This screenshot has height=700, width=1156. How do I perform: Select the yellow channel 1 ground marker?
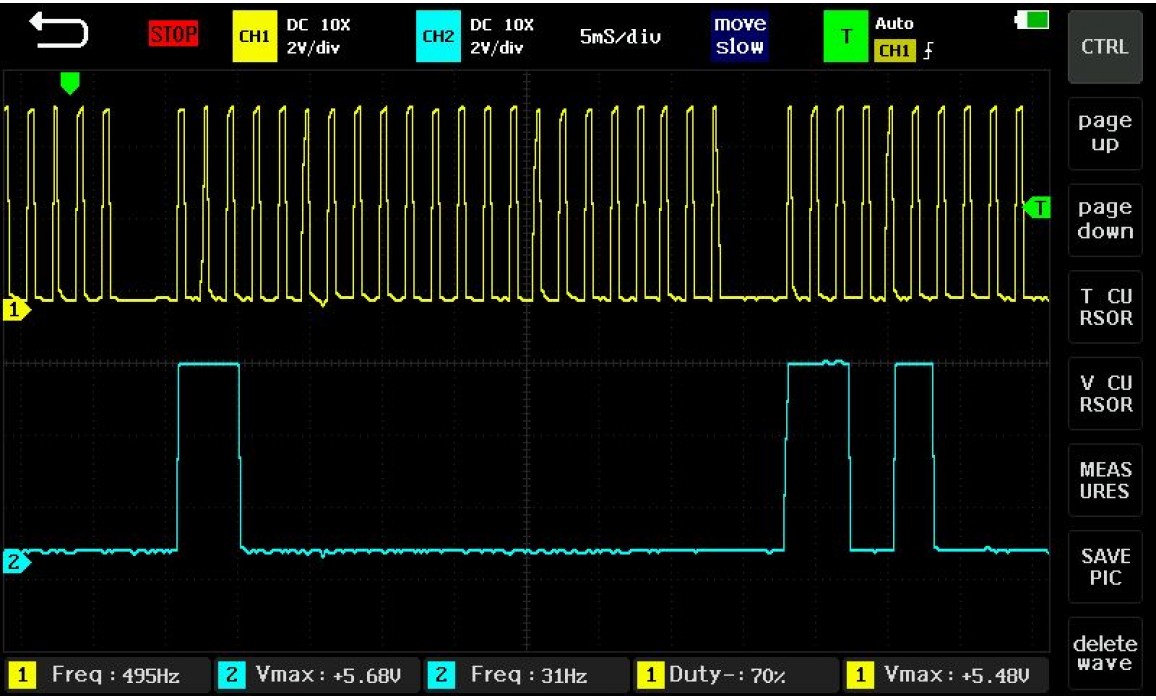(x=16, y=311)
